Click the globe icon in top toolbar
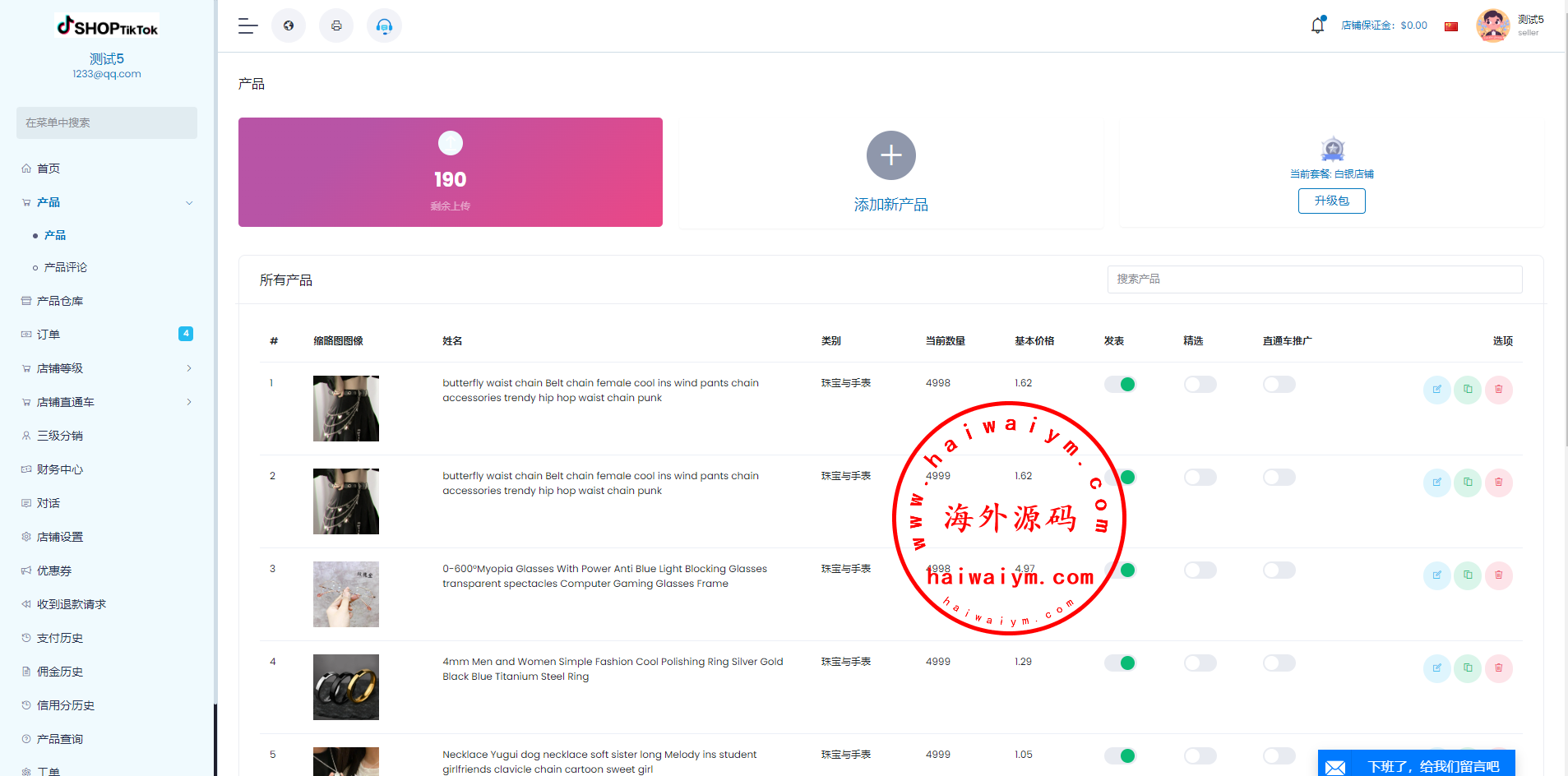 [x=289, y=26]
